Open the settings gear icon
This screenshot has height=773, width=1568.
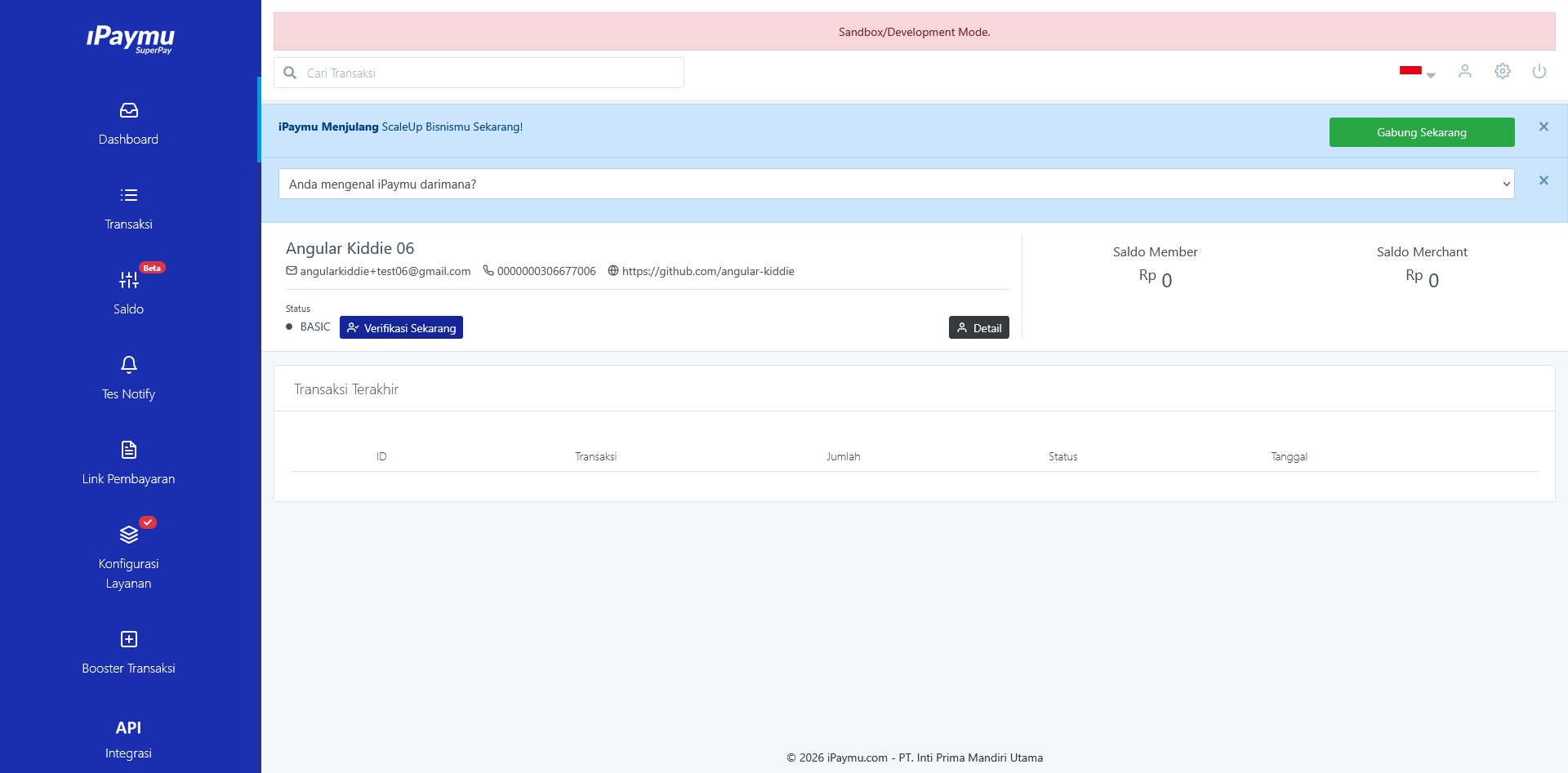[x=1503, y=71]
